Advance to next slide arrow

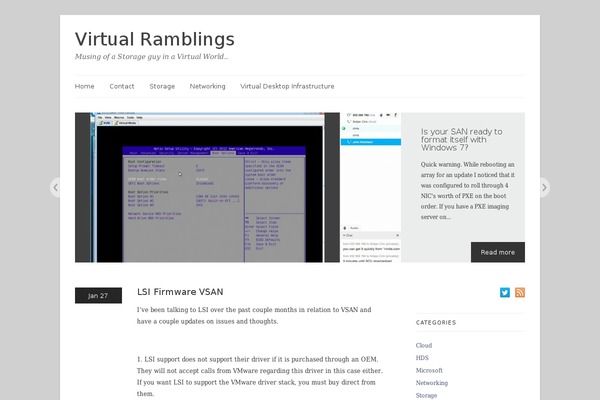tap(545, 188)
